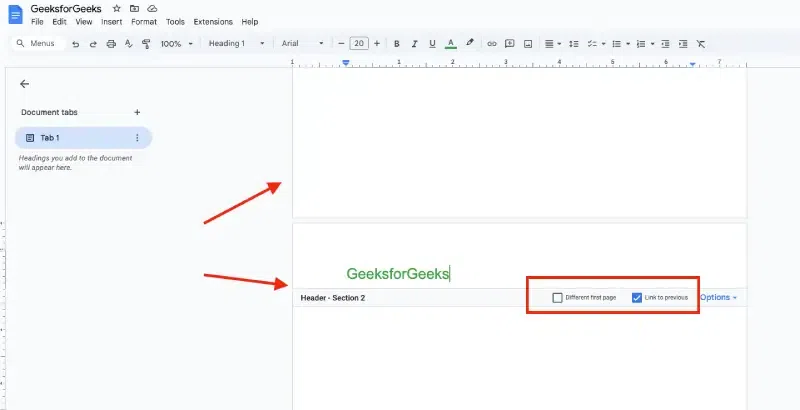Open the zoom level dropdown
This screenshot has width=800, height=410.
click(177, 44)
